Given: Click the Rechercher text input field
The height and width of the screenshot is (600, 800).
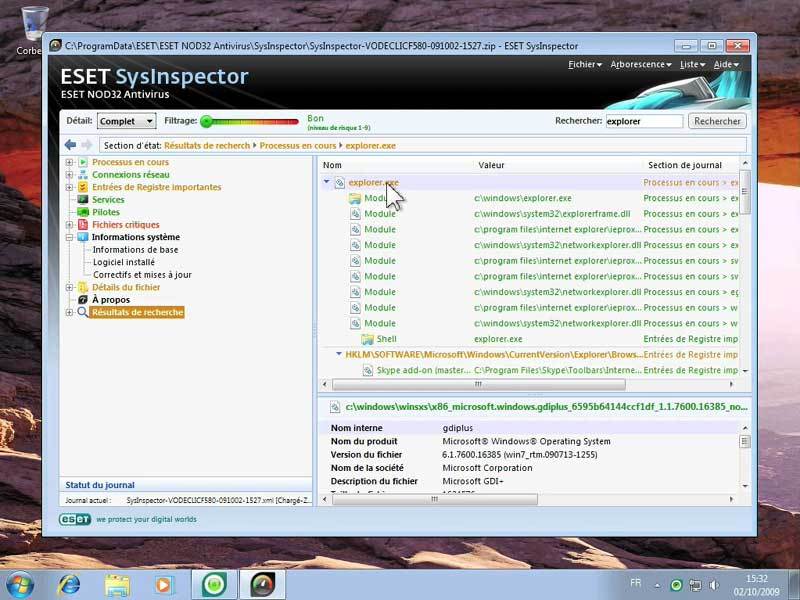Looking at the screenshot, I should point(644,121).
